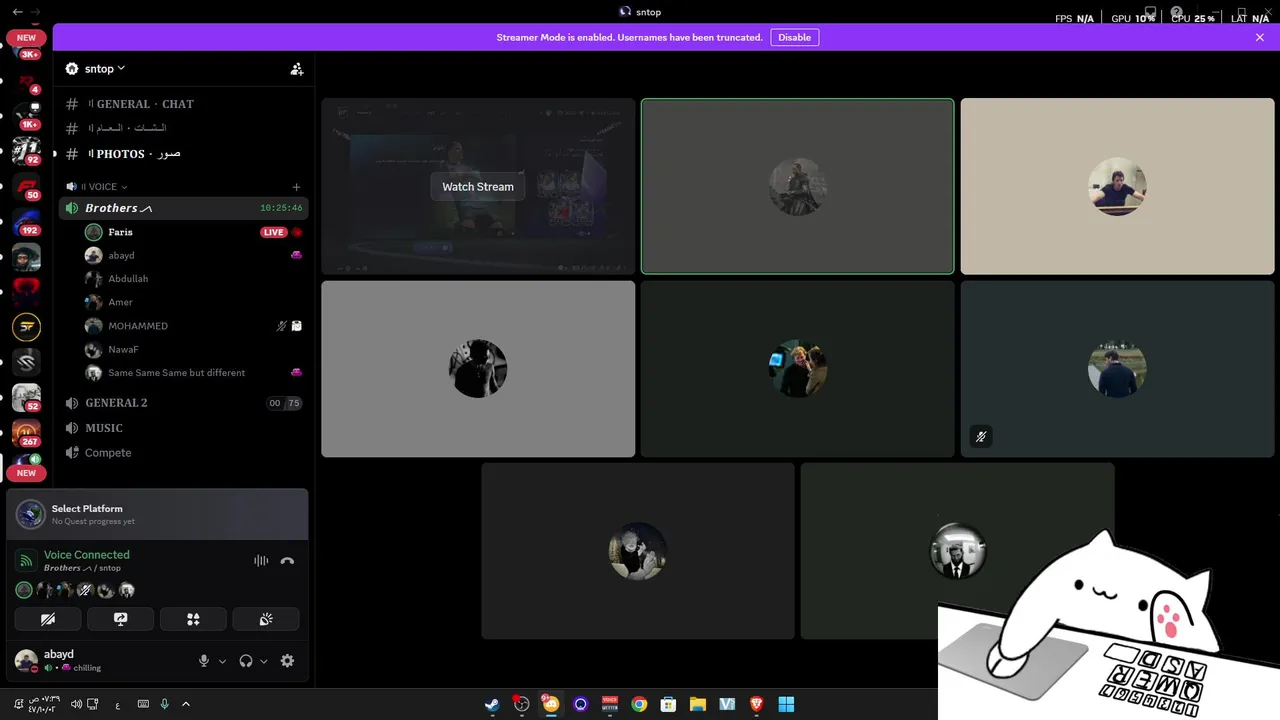The height and width of the screenshot is (720, 1280).
Task: Open Windows Start button
Action: pyautogui.click(x=786, y=705)
